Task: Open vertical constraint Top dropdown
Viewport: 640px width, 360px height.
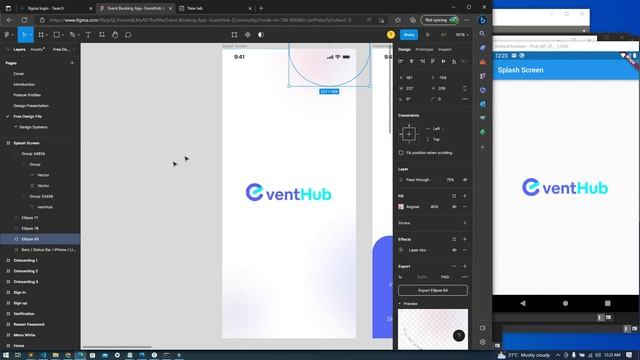Action: tap(435, 140)
